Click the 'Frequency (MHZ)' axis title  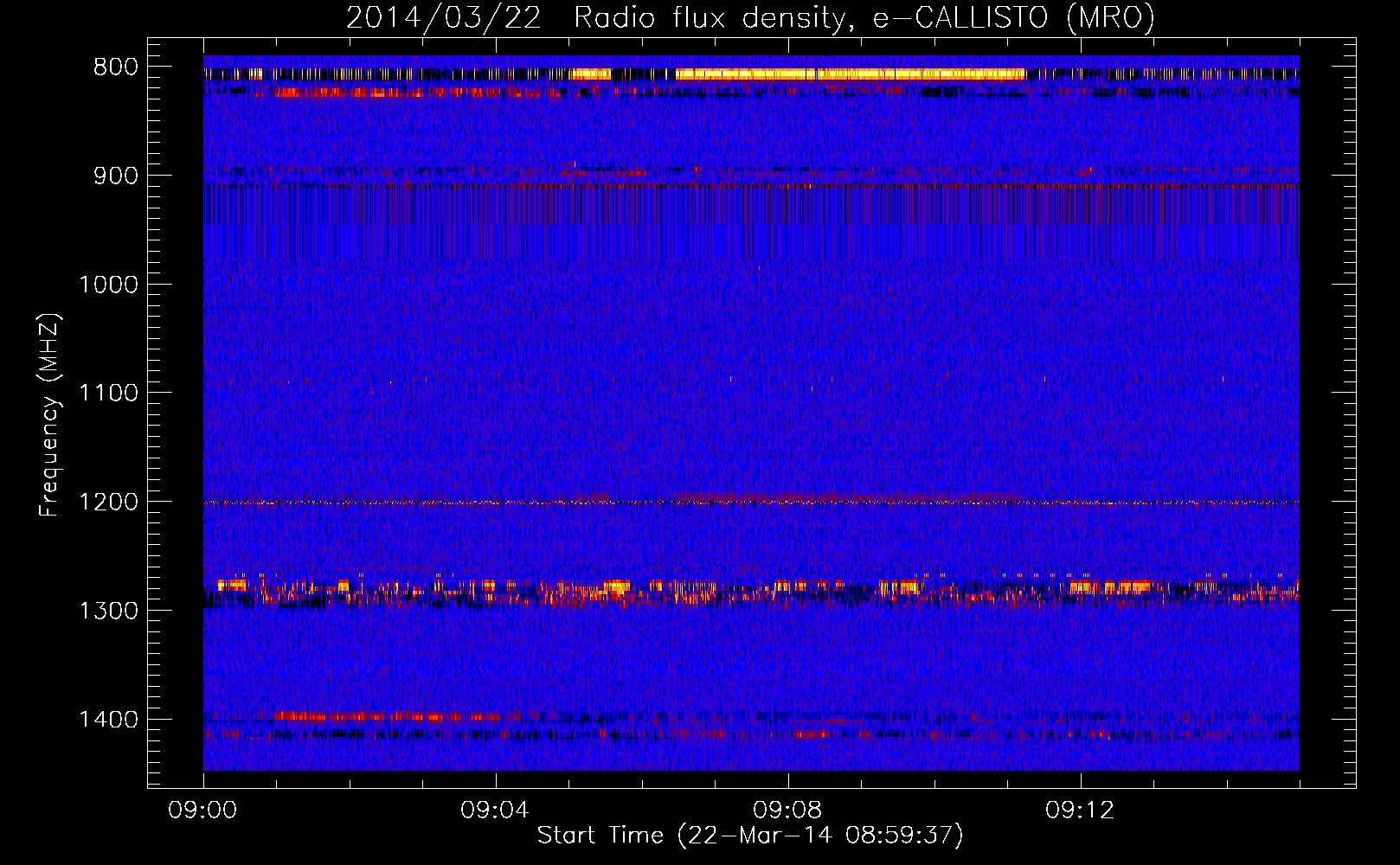[49, 415]
